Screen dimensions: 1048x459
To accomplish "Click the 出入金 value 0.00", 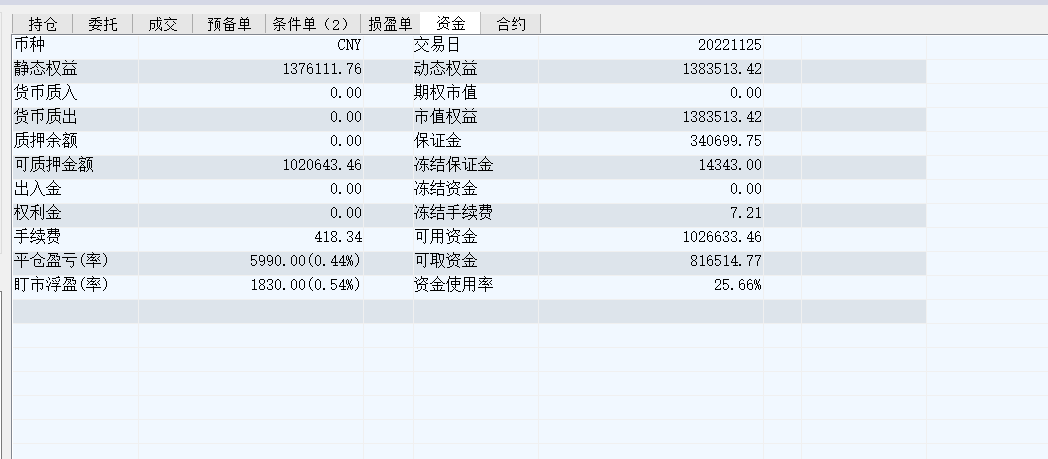I will coord(346,189).
